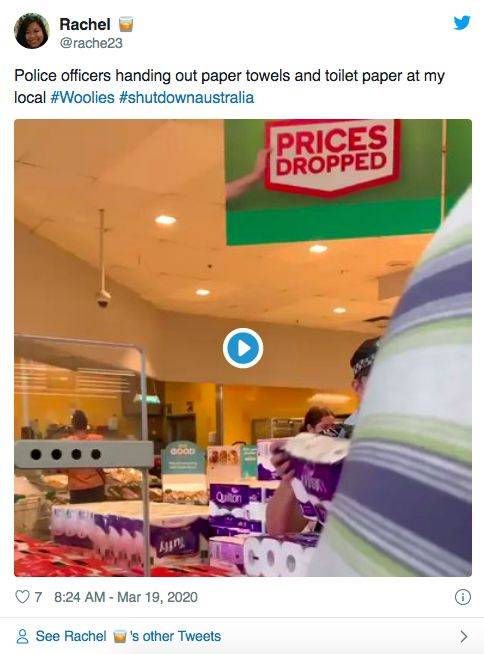Viewport: 484px width, 654px height.
Task: Click the person icon beside See Rachel
Action: point(22,636)
